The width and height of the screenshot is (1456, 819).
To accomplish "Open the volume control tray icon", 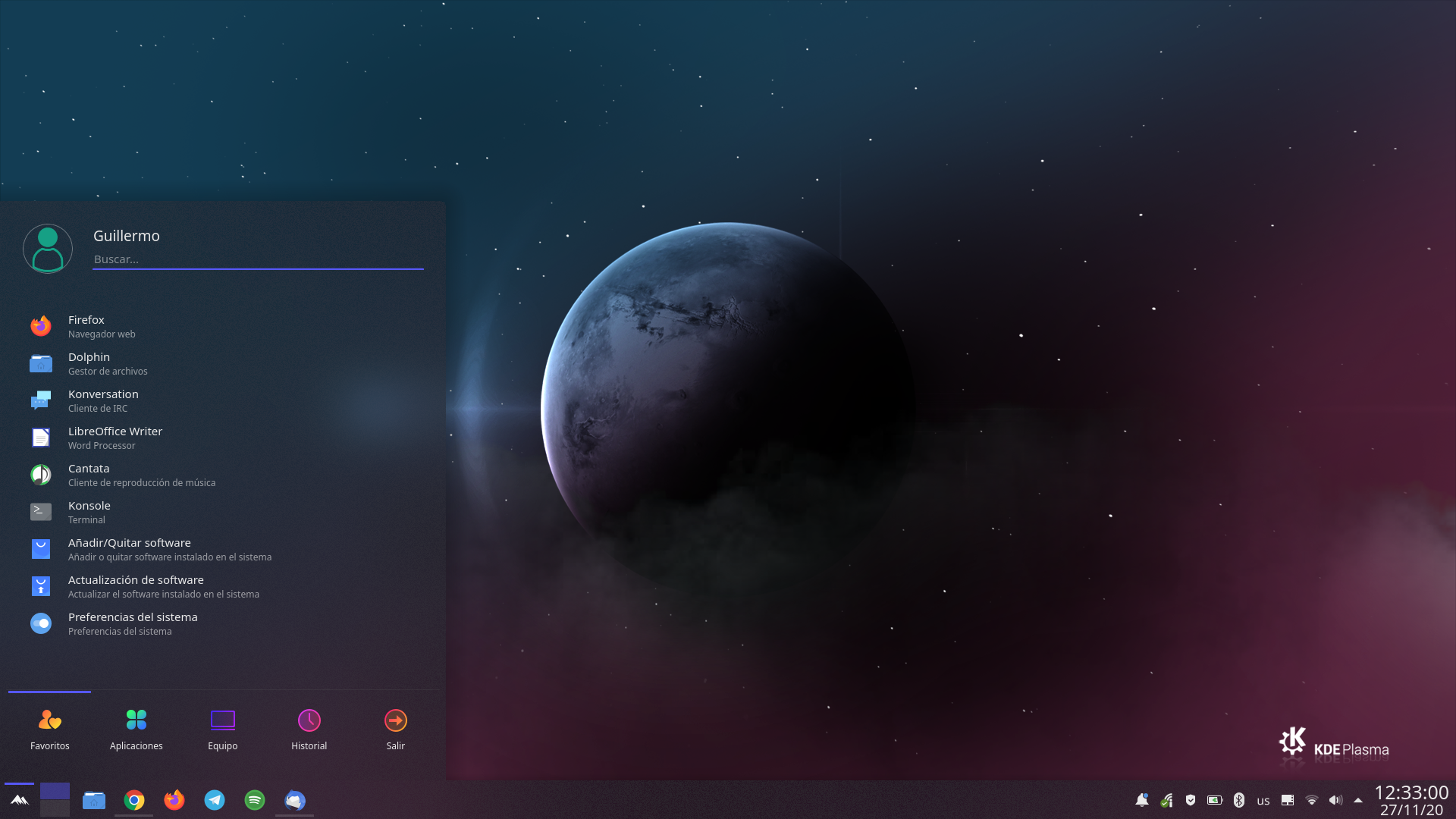I will 1335,800.
